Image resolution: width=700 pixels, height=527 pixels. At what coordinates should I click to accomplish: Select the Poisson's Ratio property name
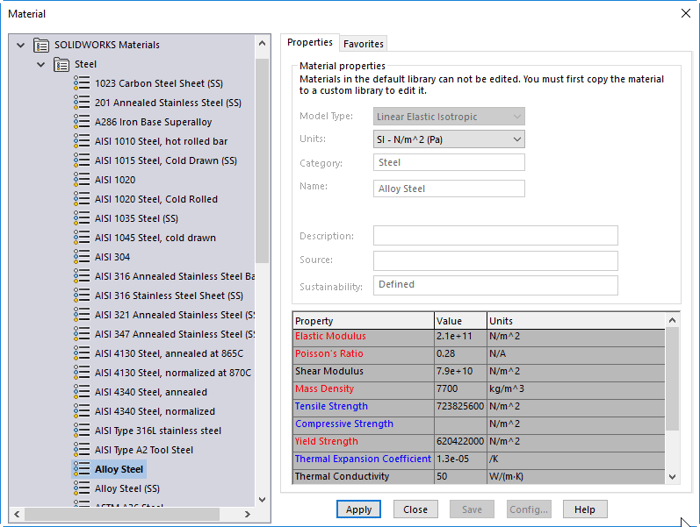point(329,354)
